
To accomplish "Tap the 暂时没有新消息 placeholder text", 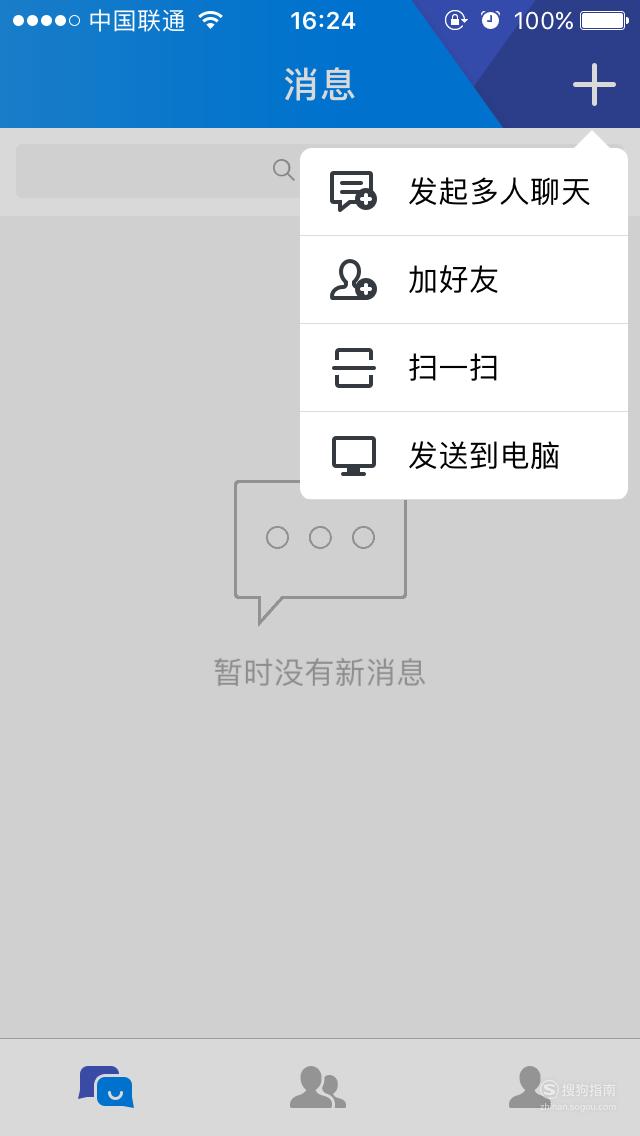I will coord(320,672).
